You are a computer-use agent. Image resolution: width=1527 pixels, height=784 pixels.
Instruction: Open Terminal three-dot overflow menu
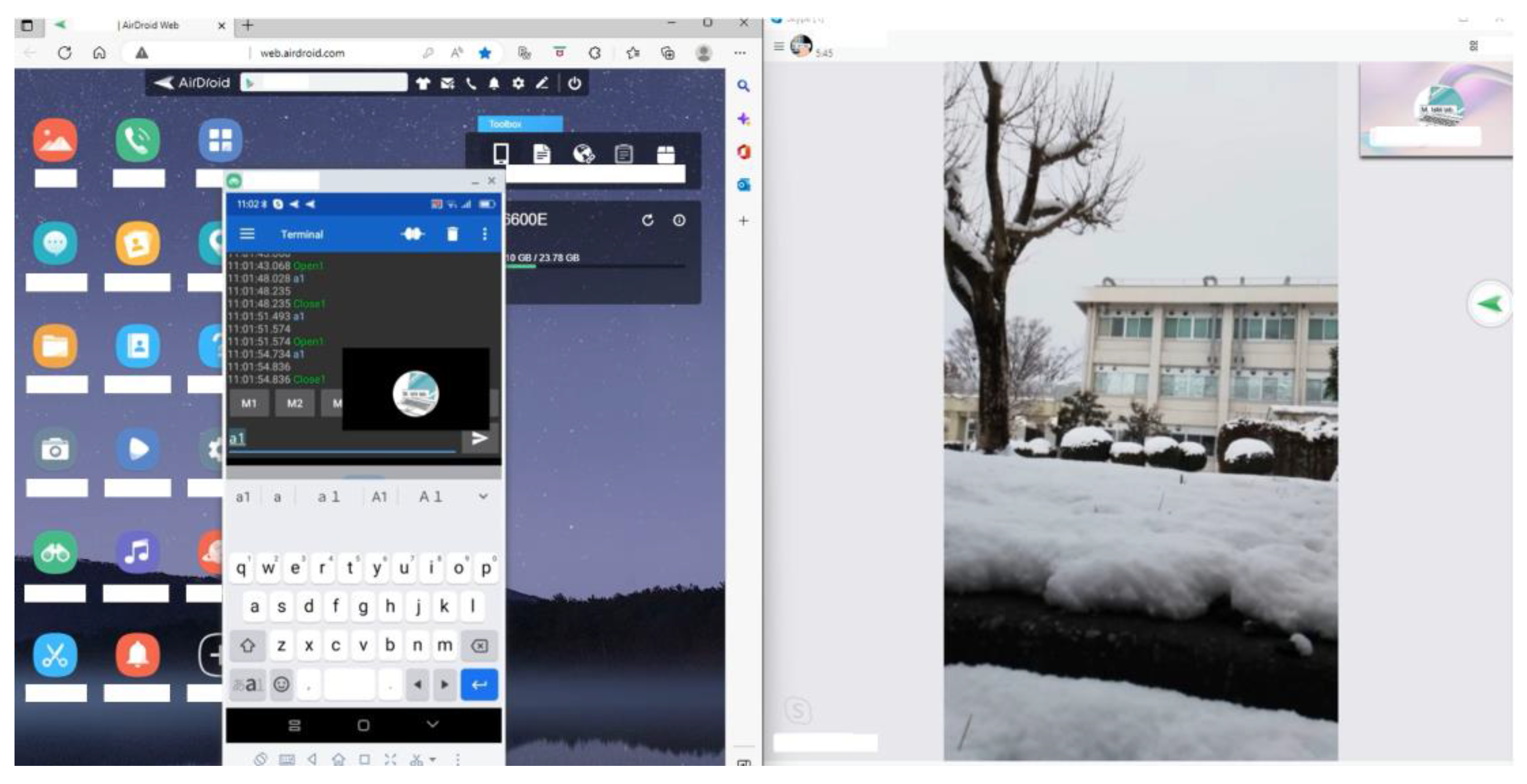pos(485,234)
